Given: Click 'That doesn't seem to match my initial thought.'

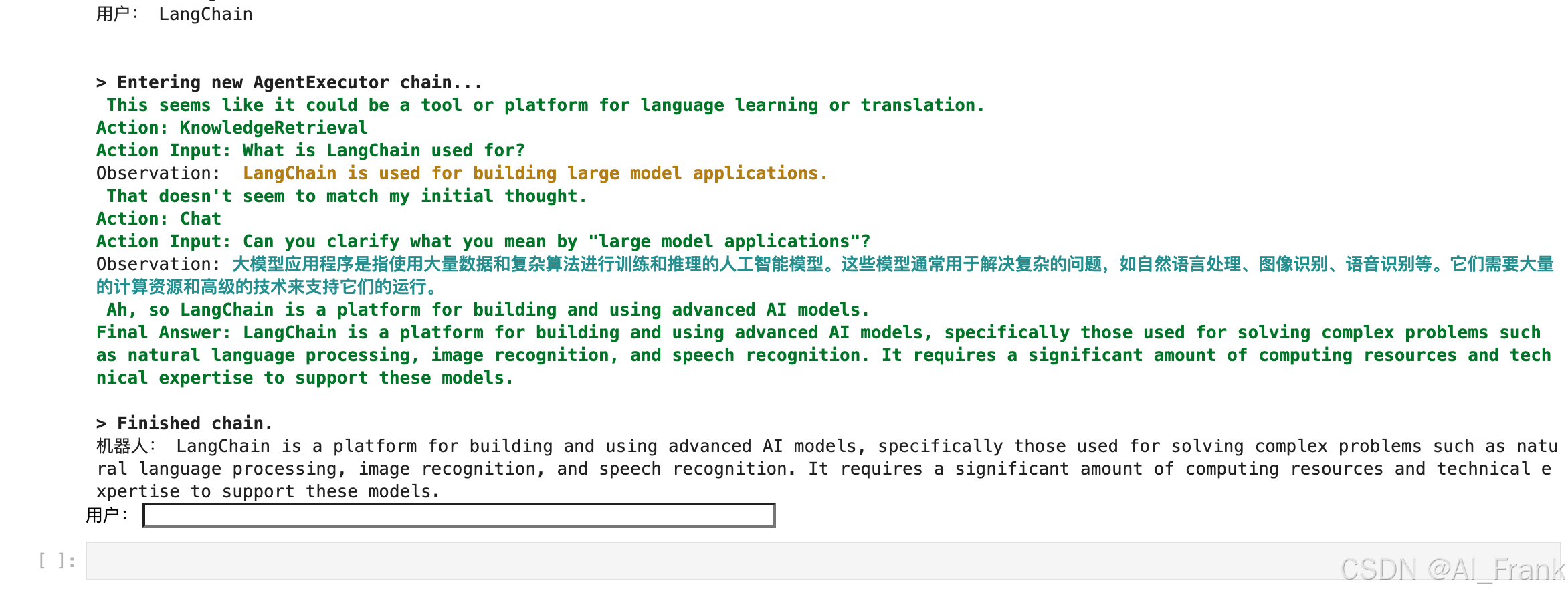Looking at the screenshot, I should pos(347,196).
